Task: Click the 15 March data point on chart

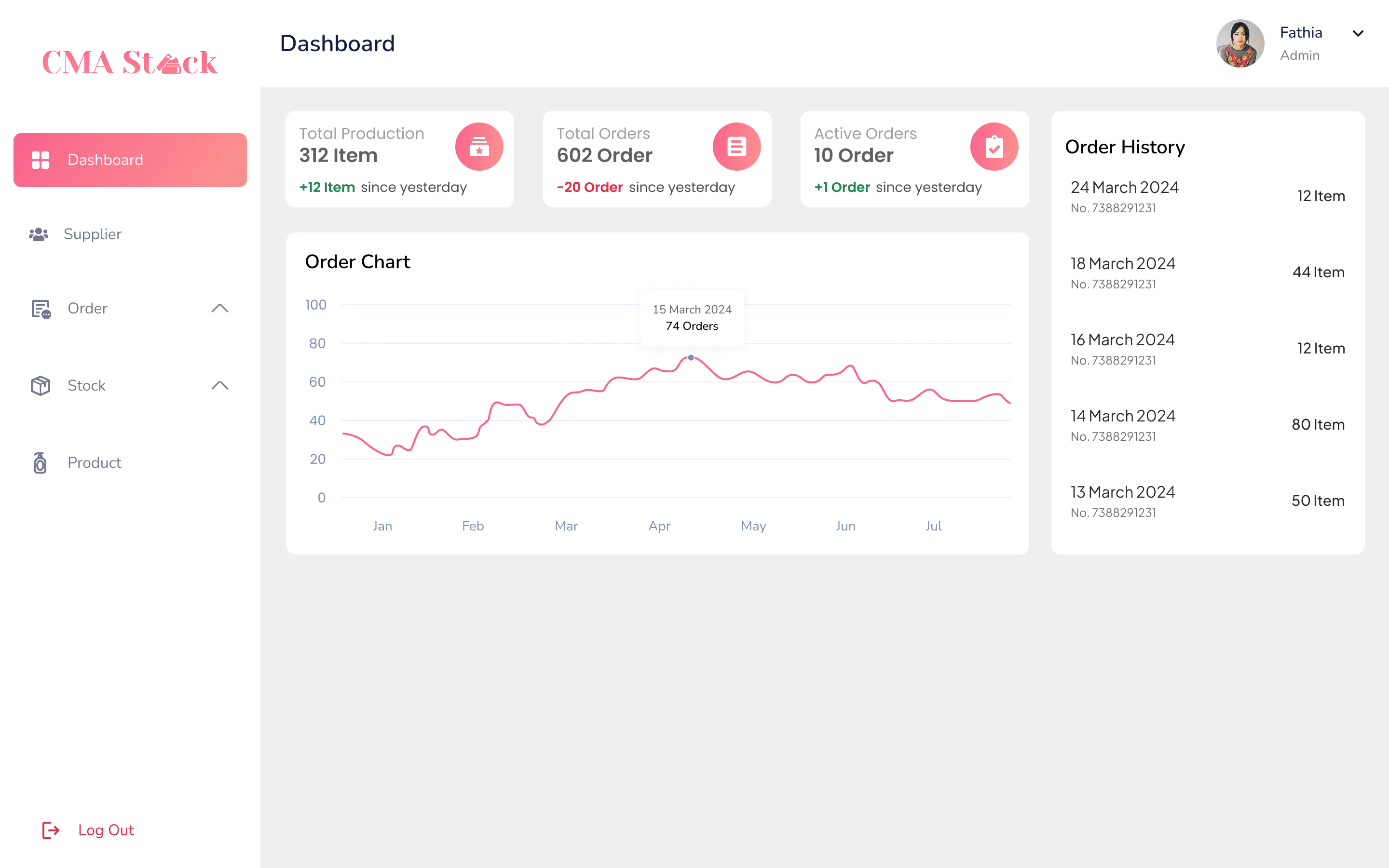Action: (x=691, y=358)
